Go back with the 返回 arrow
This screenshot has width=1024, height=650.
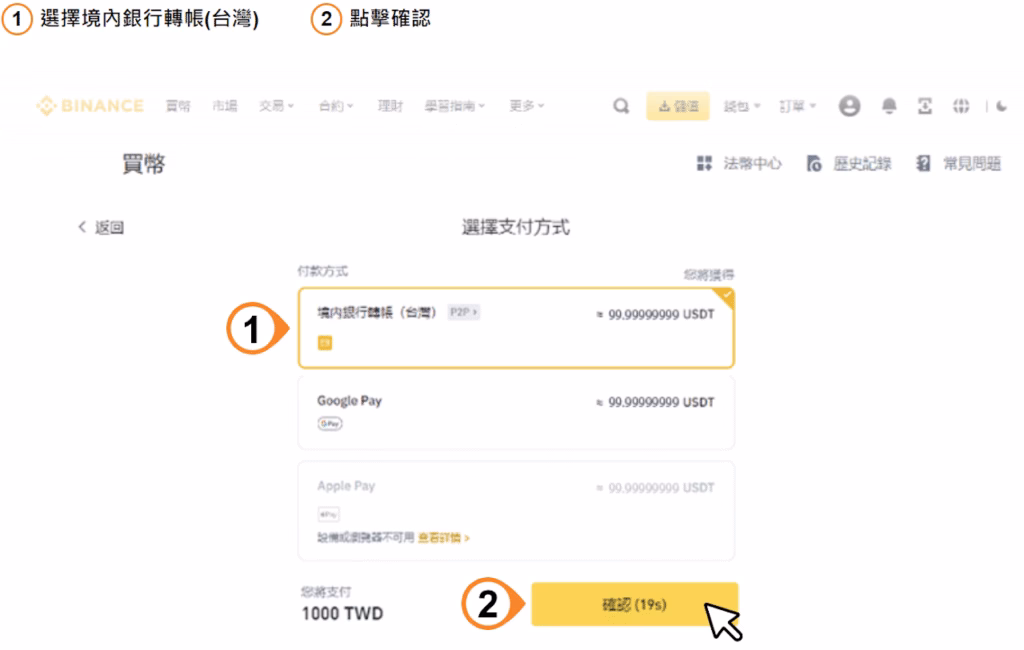pos(101,227)
